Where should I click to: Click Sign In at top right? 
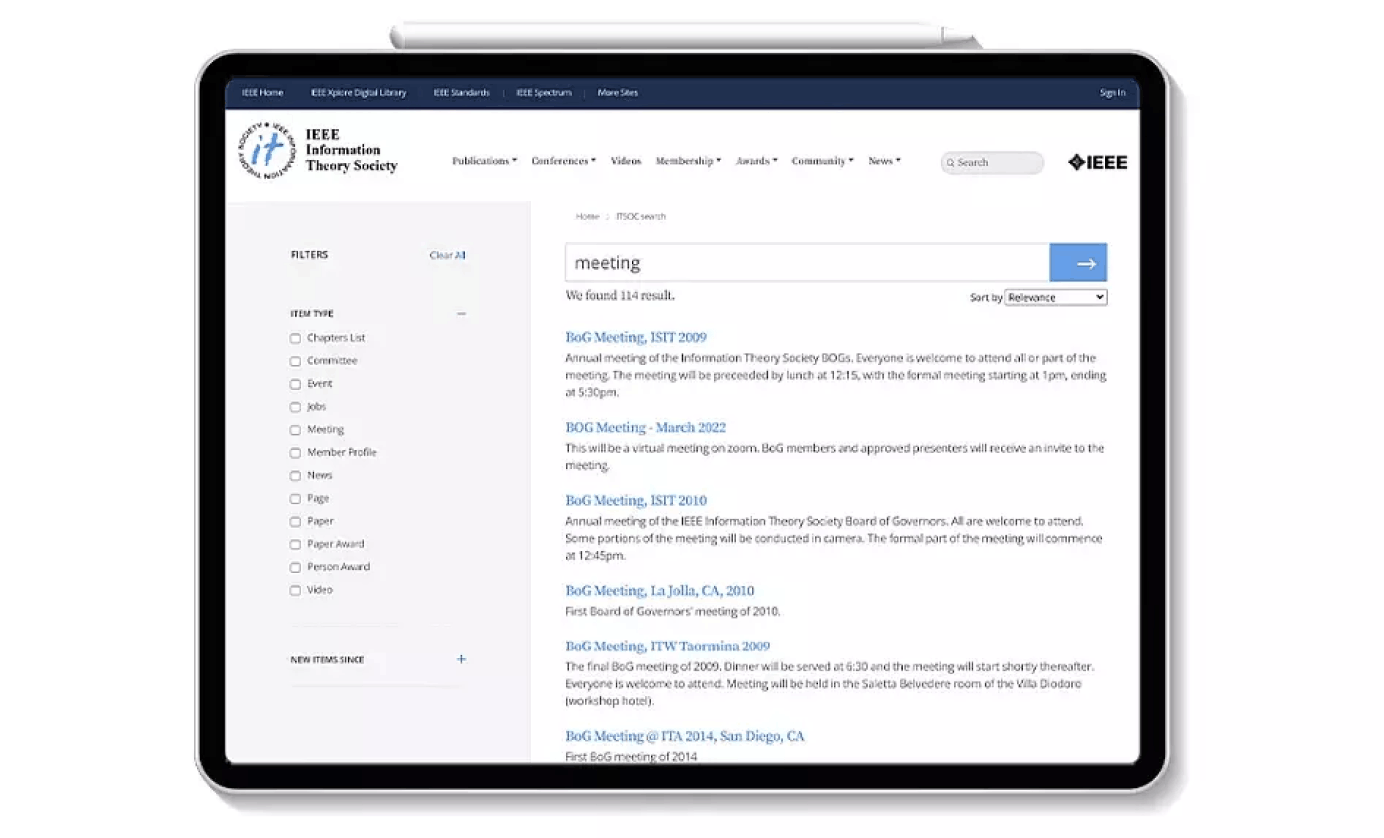1112,93
